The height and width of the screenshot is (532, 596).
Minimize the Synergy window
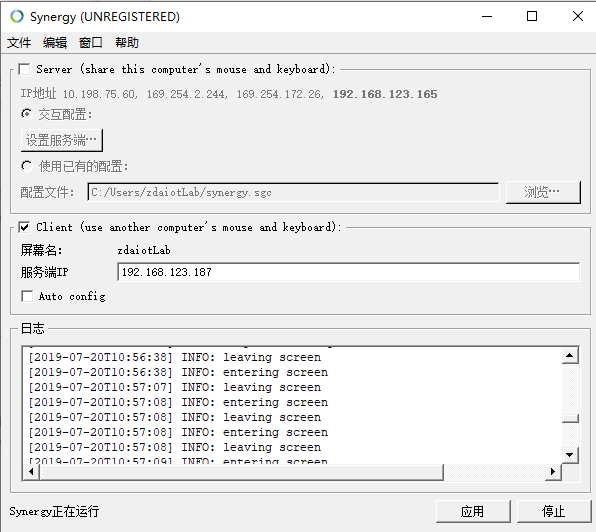[x=487, y=16]
